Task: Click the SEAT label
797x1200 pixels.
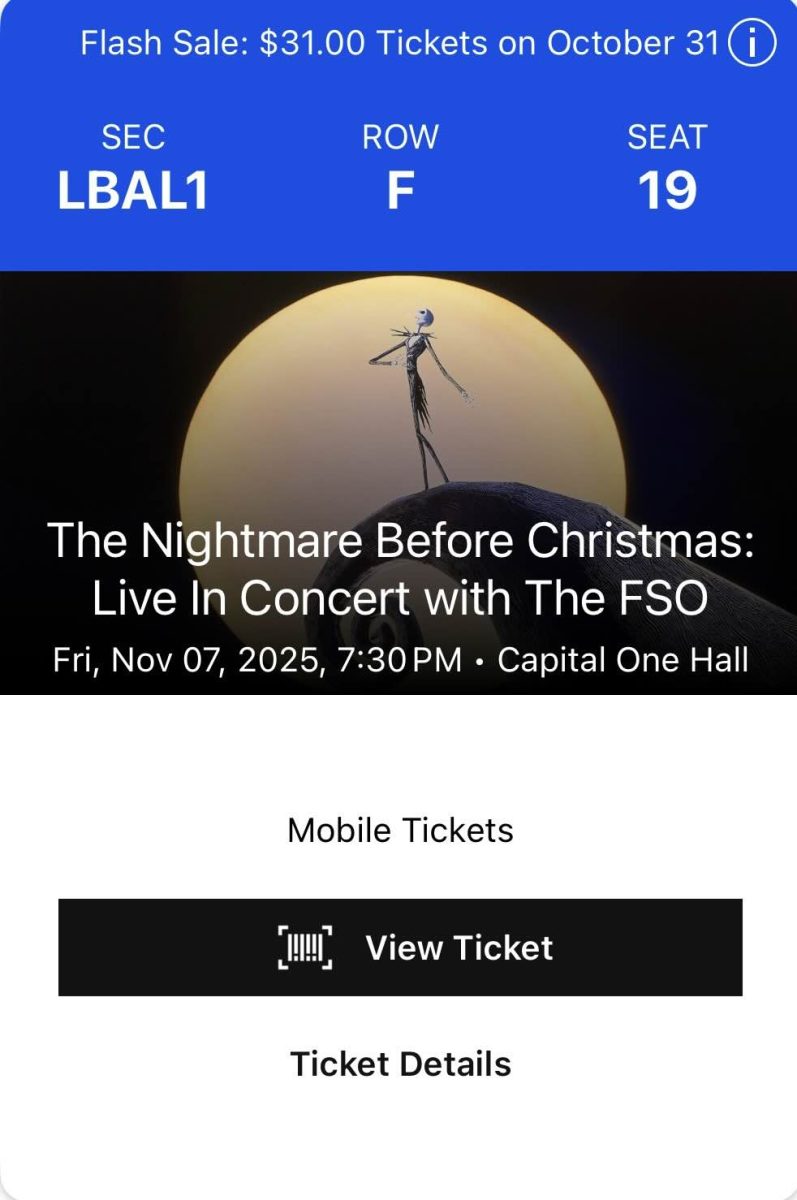Action: (667, 137)
